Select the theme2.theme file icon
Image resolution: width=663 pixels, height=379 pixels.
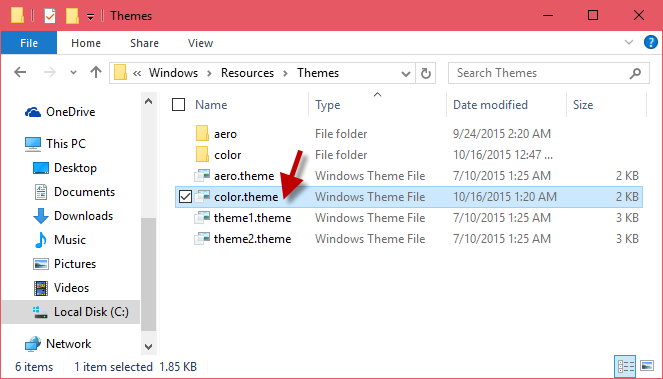coord(202,239)
